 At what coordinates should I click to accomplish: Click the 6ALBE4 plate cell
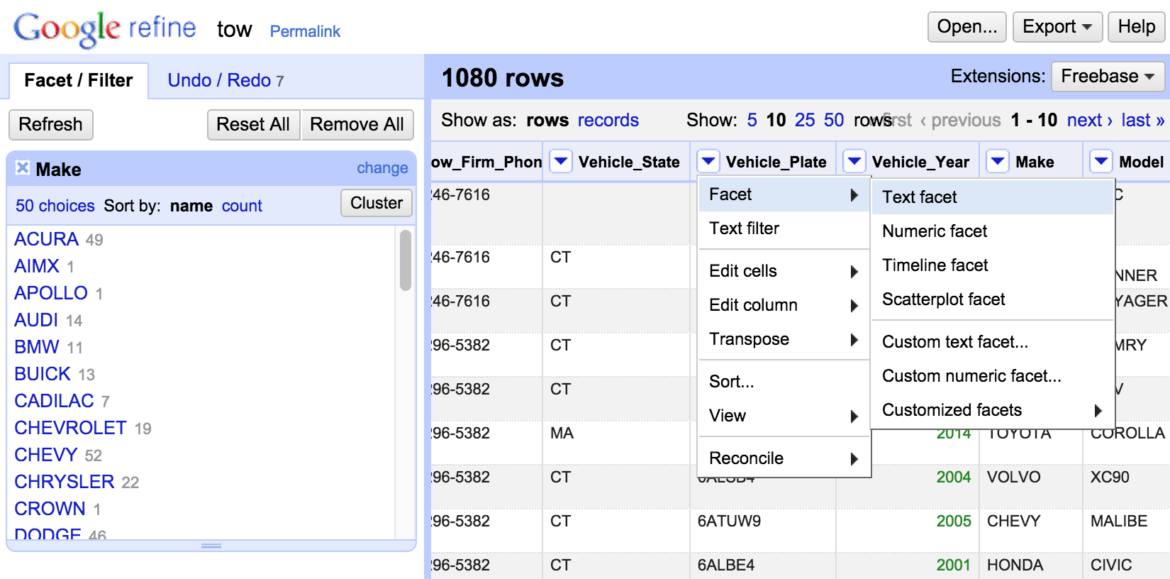(x=728, y=564)
